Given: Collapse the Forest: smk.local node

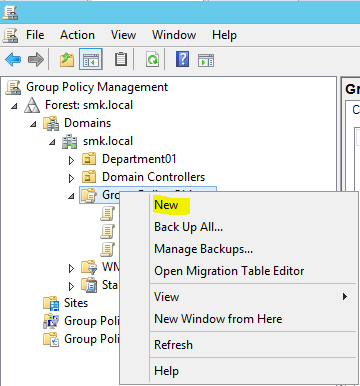Looking at the screenshot, I should tap(14, 106).
